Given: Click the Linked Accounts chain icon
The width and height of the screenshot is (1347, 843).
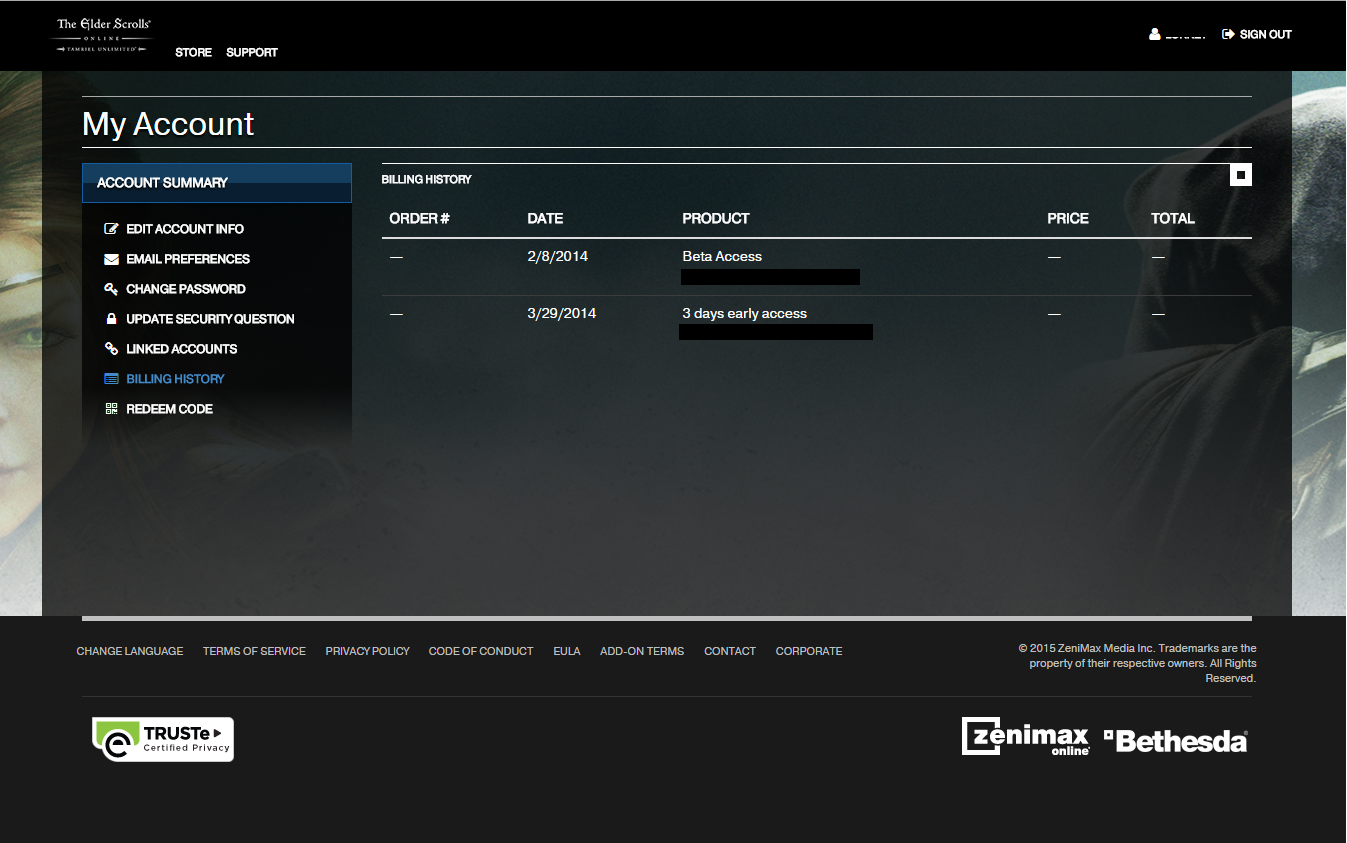Looking at the screenshot, I should pyautogui.click(x=111, y=349).
